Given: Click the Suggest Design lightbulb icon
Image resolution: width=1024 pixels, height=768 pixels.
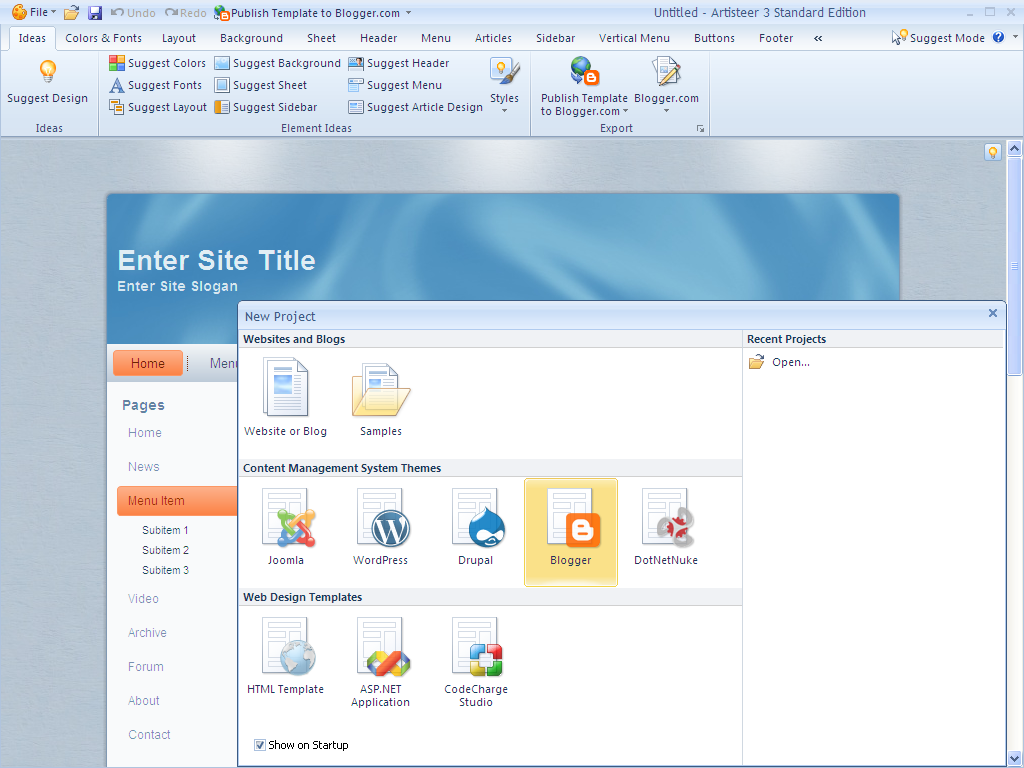Looking at the screenshot, I should coord(48,71).
